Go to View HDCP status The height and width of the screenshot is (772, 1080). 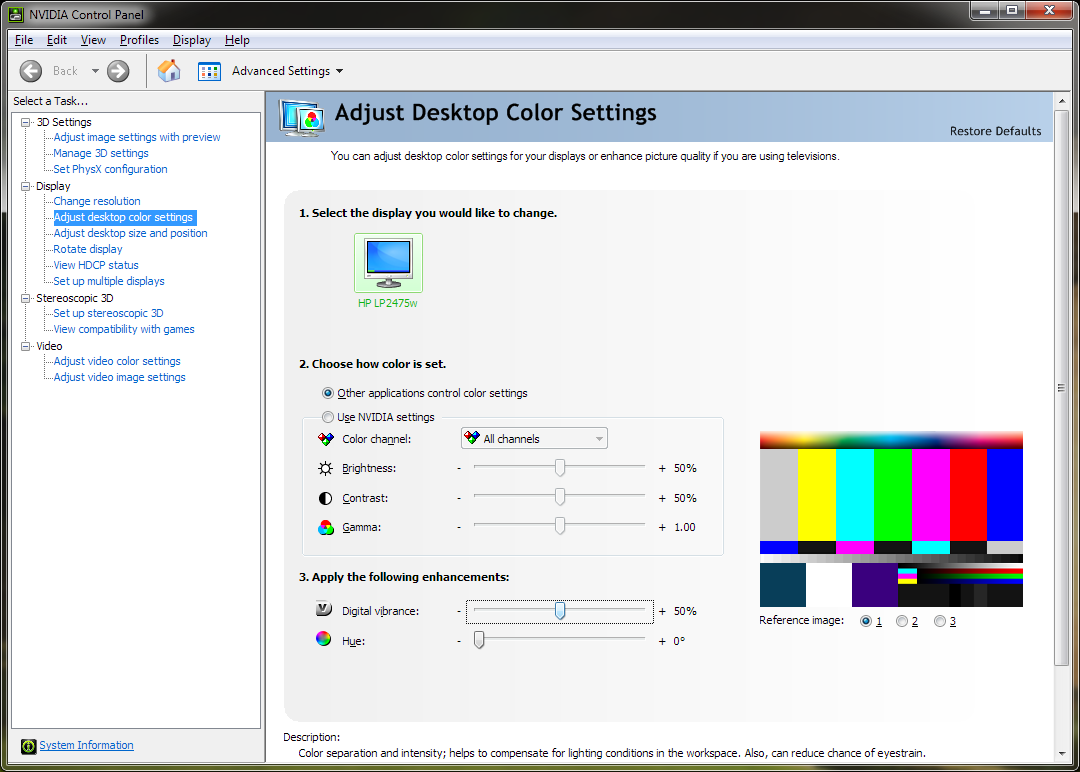(96, 265)
